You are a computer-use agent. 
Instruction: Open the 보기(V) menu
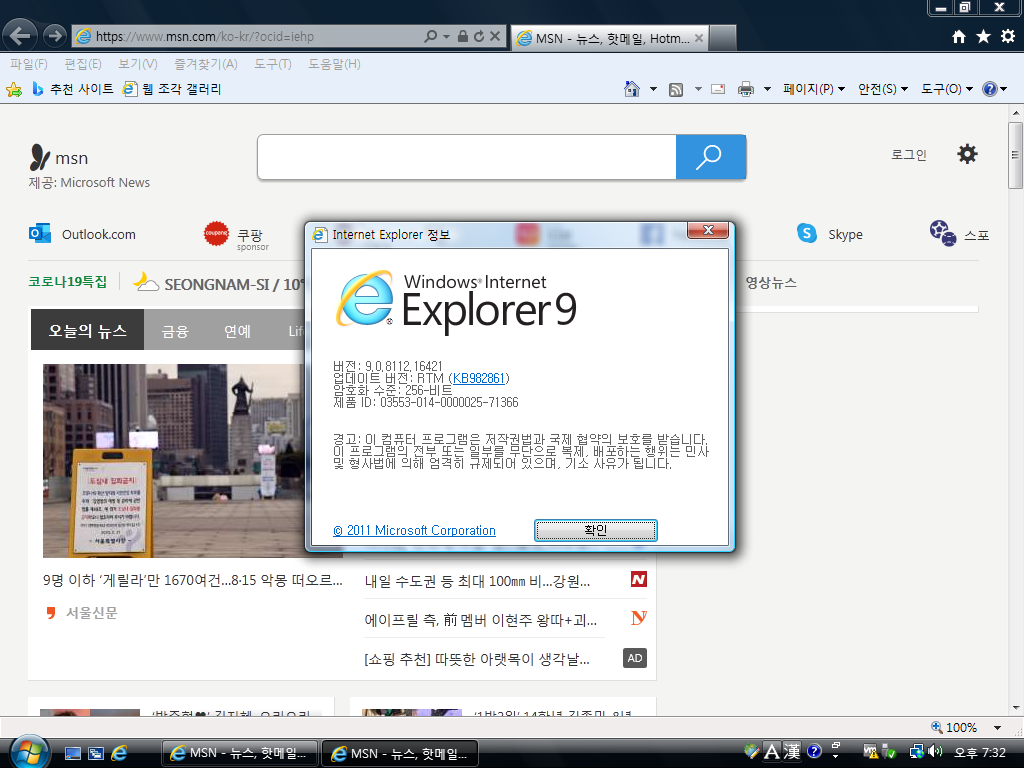138,64
